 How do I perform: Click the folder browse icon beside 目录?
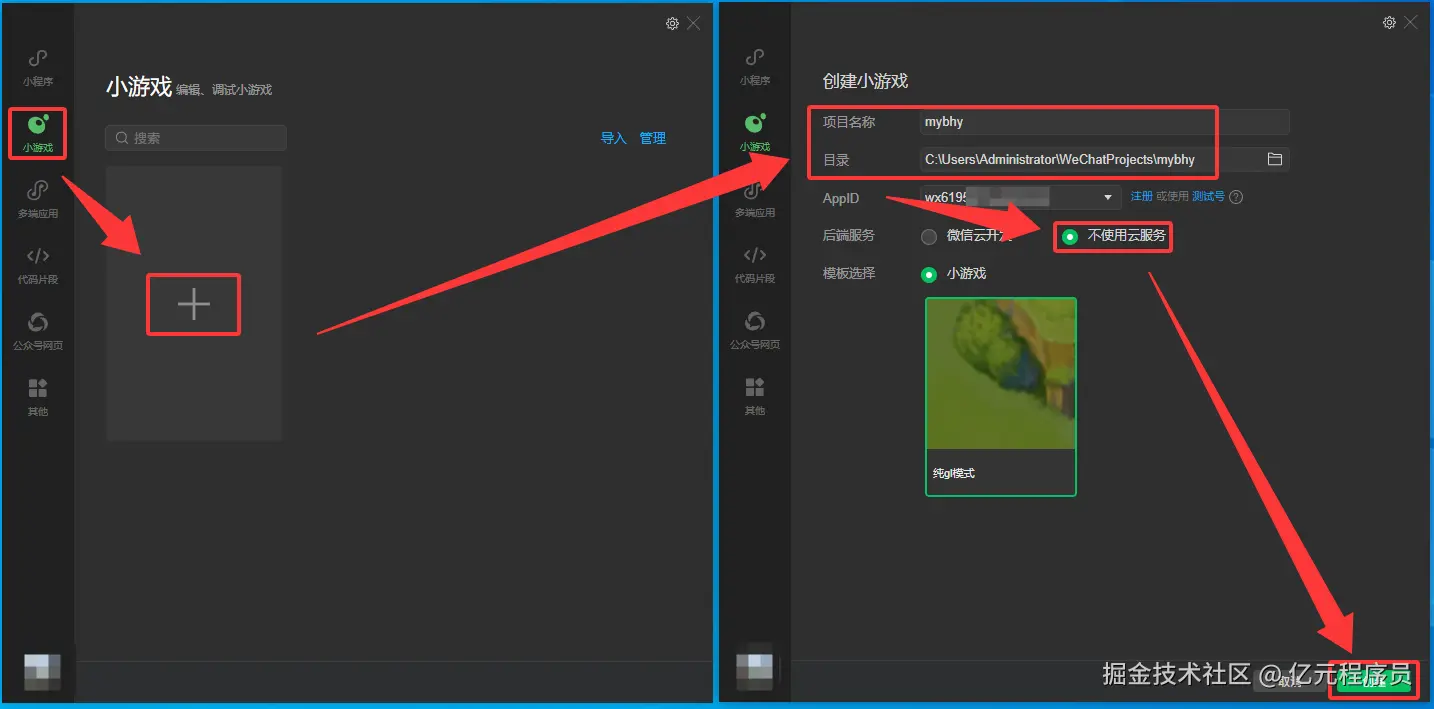[1274, 159]
